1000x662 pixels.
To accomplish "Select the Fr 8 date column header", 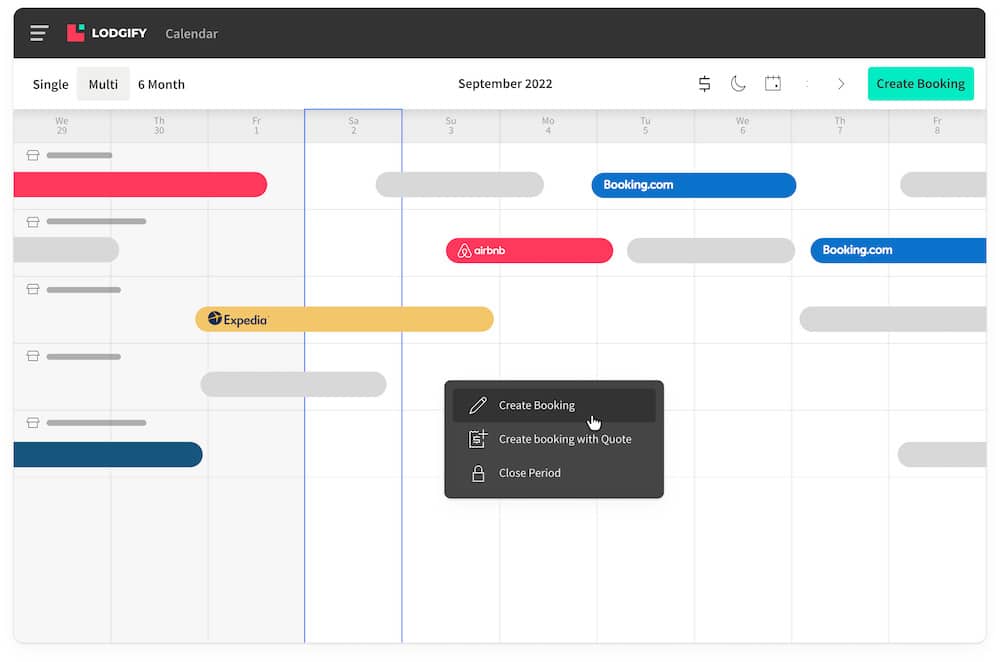I will (x=937, y=126).
